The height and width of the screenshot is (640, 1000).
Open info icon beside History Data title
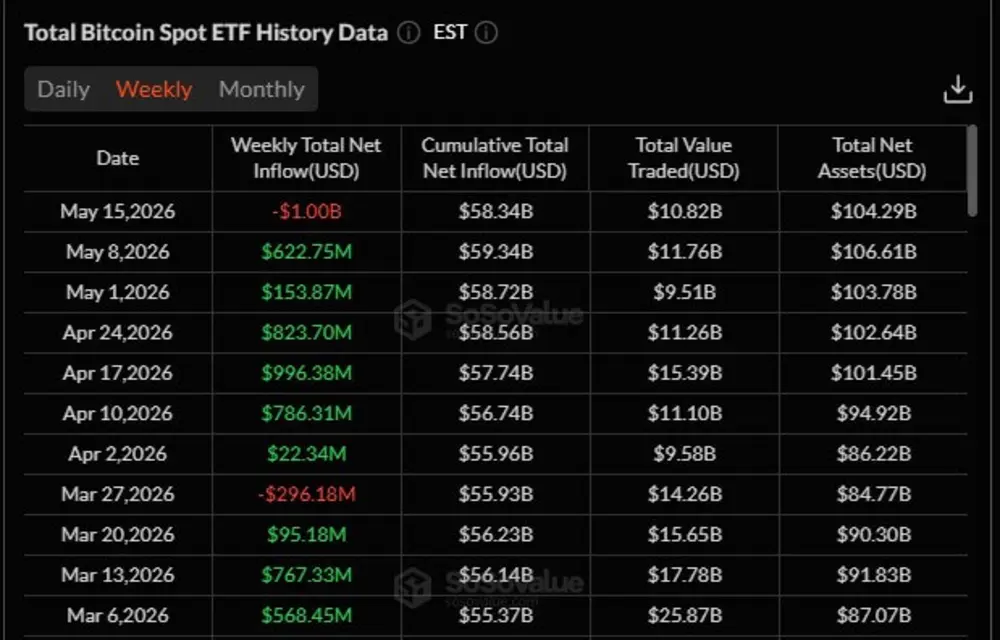409,32
